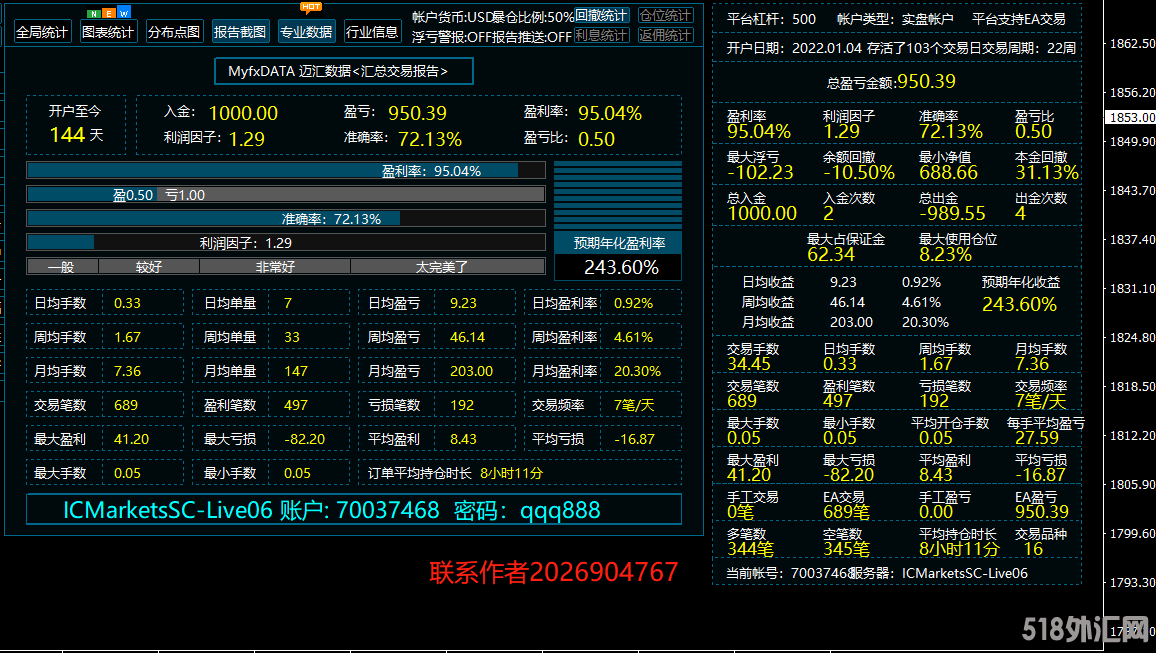Click the 订单平均持仓时长 8小时11分 cell

tap(520, 472)
